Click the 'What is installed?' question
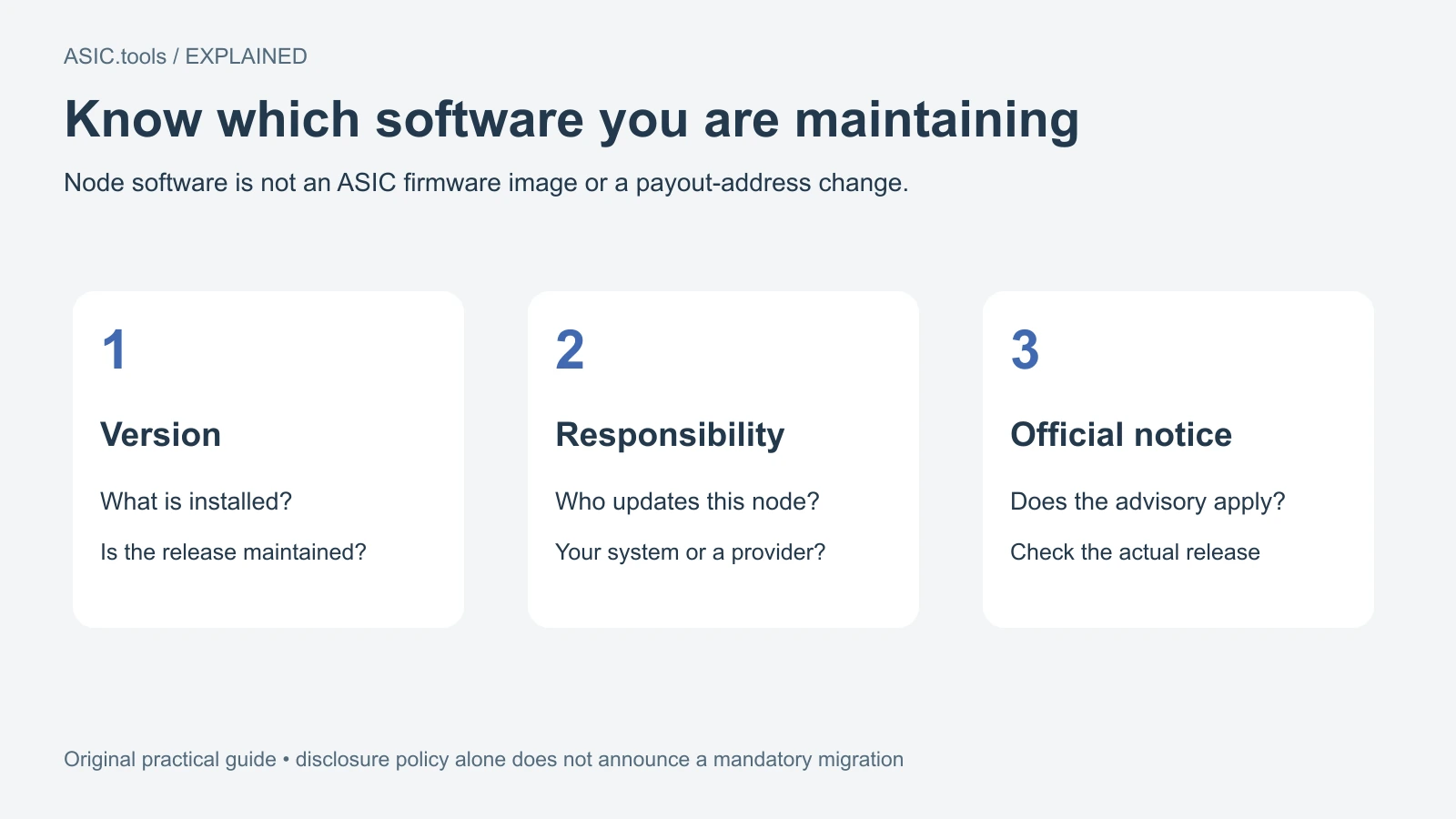The height and width of the screenshot is (819, 1456). tap(196, 501)
